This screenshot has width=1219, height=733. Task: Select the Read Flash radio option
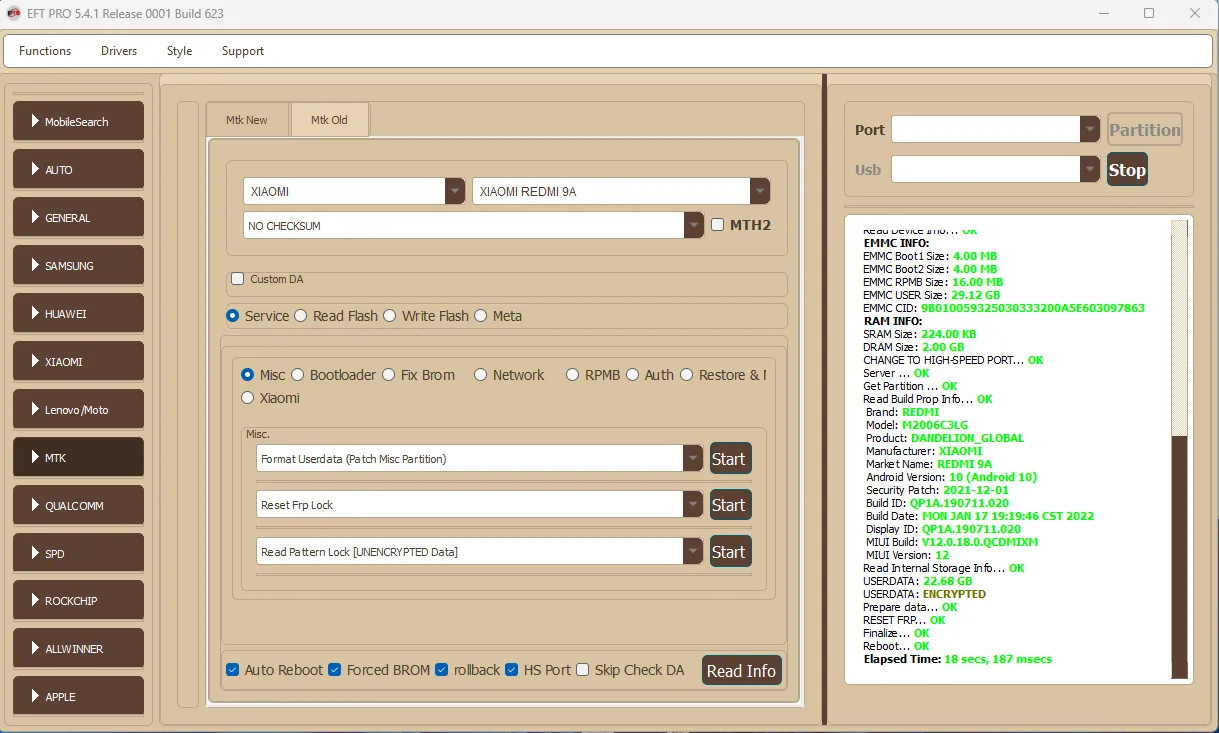(x=301, y=316)
